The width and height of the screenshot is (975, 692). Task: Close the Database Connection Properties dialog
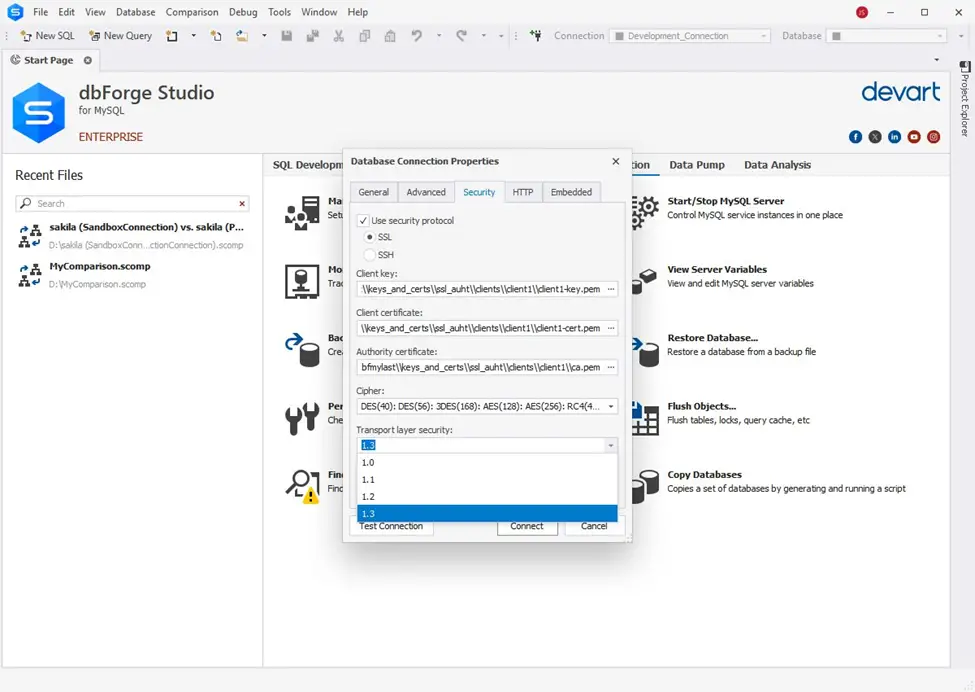click(616, 161)
